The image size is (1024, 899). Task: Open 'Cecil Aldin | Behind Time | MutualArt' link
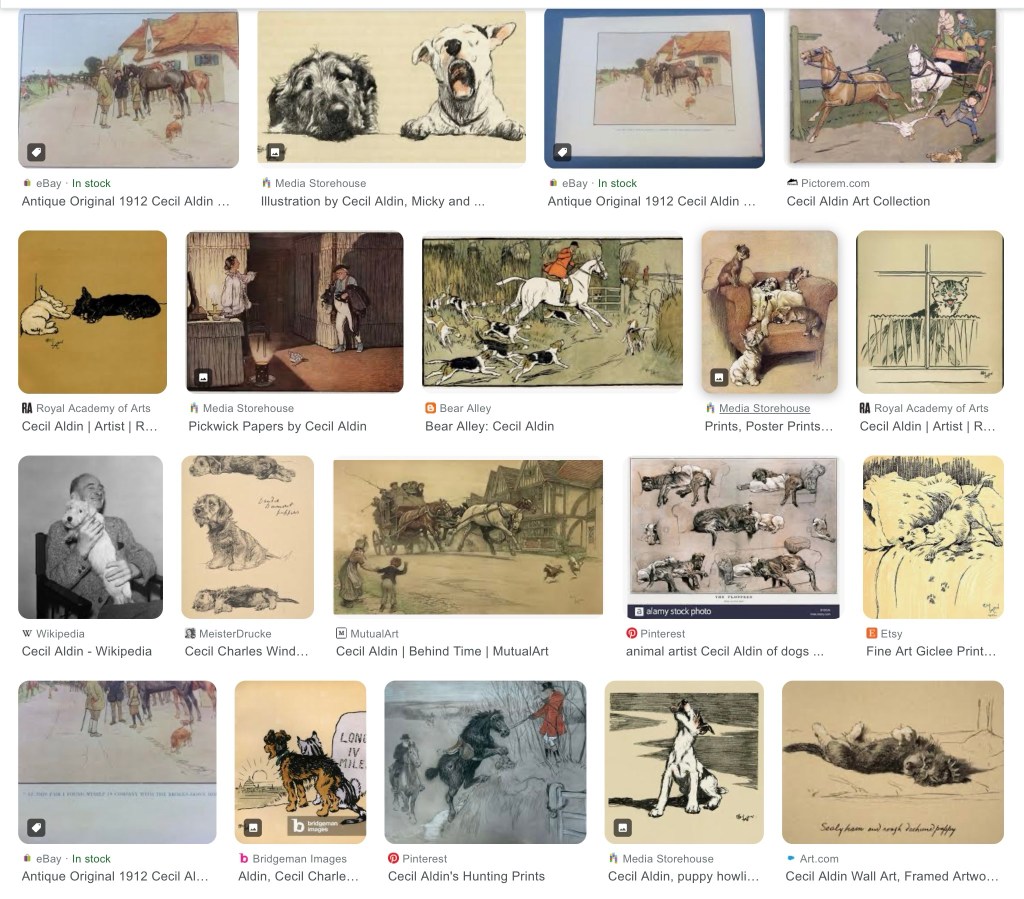[442, 651]
